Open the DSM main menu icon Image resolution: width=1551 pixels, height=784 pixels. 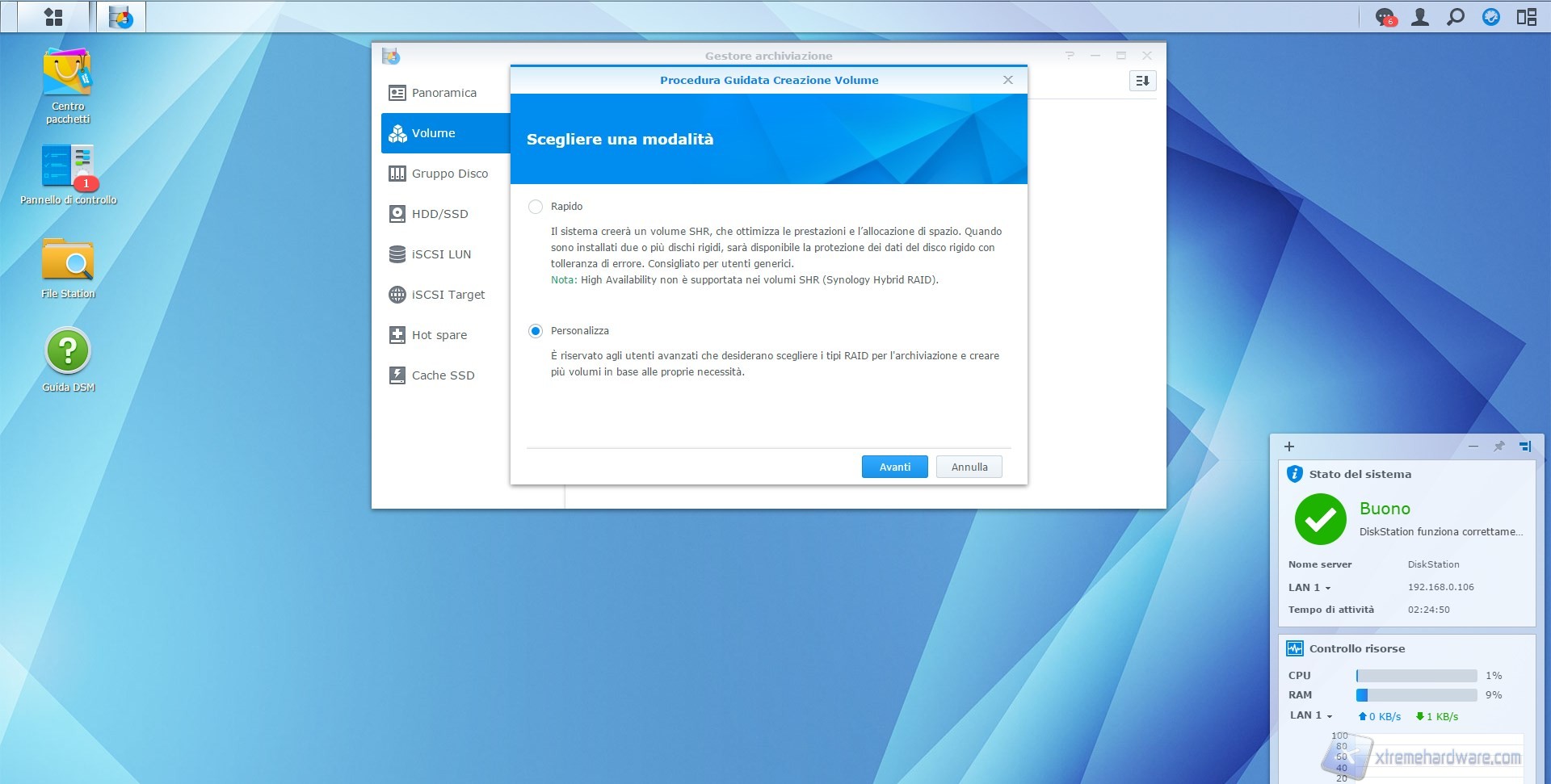coord(53,17)
